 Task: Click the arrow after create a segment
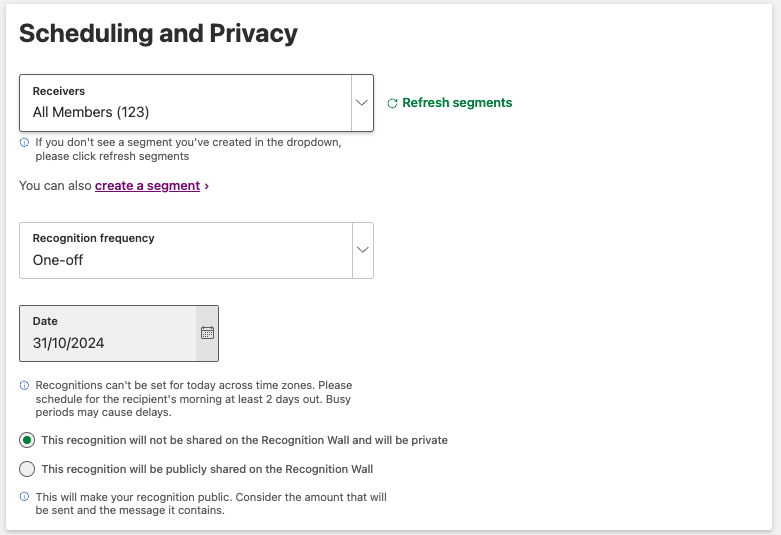coord(206,186)
